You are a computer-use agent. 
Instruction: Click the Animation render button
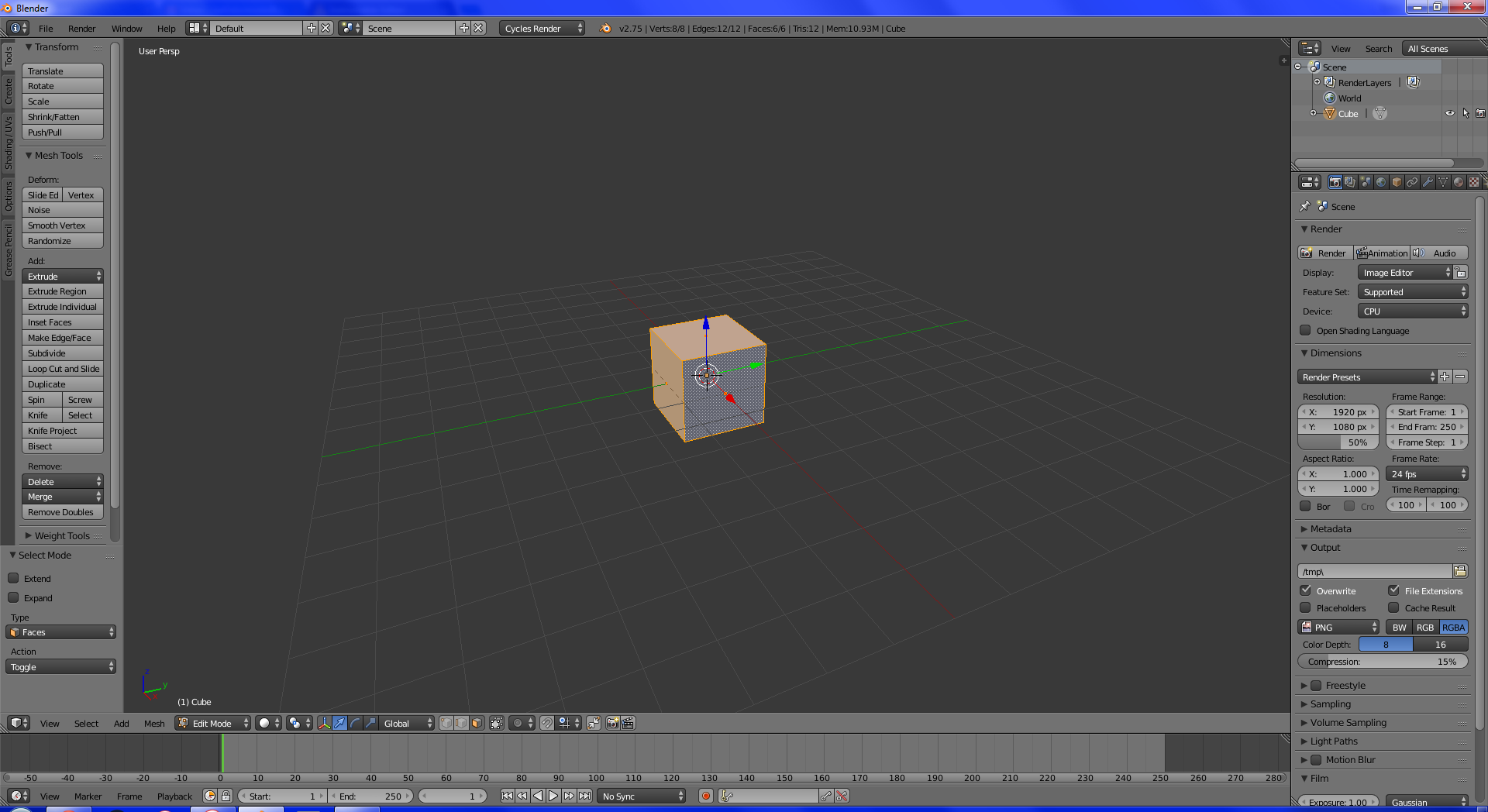[x=1382, y=253]
